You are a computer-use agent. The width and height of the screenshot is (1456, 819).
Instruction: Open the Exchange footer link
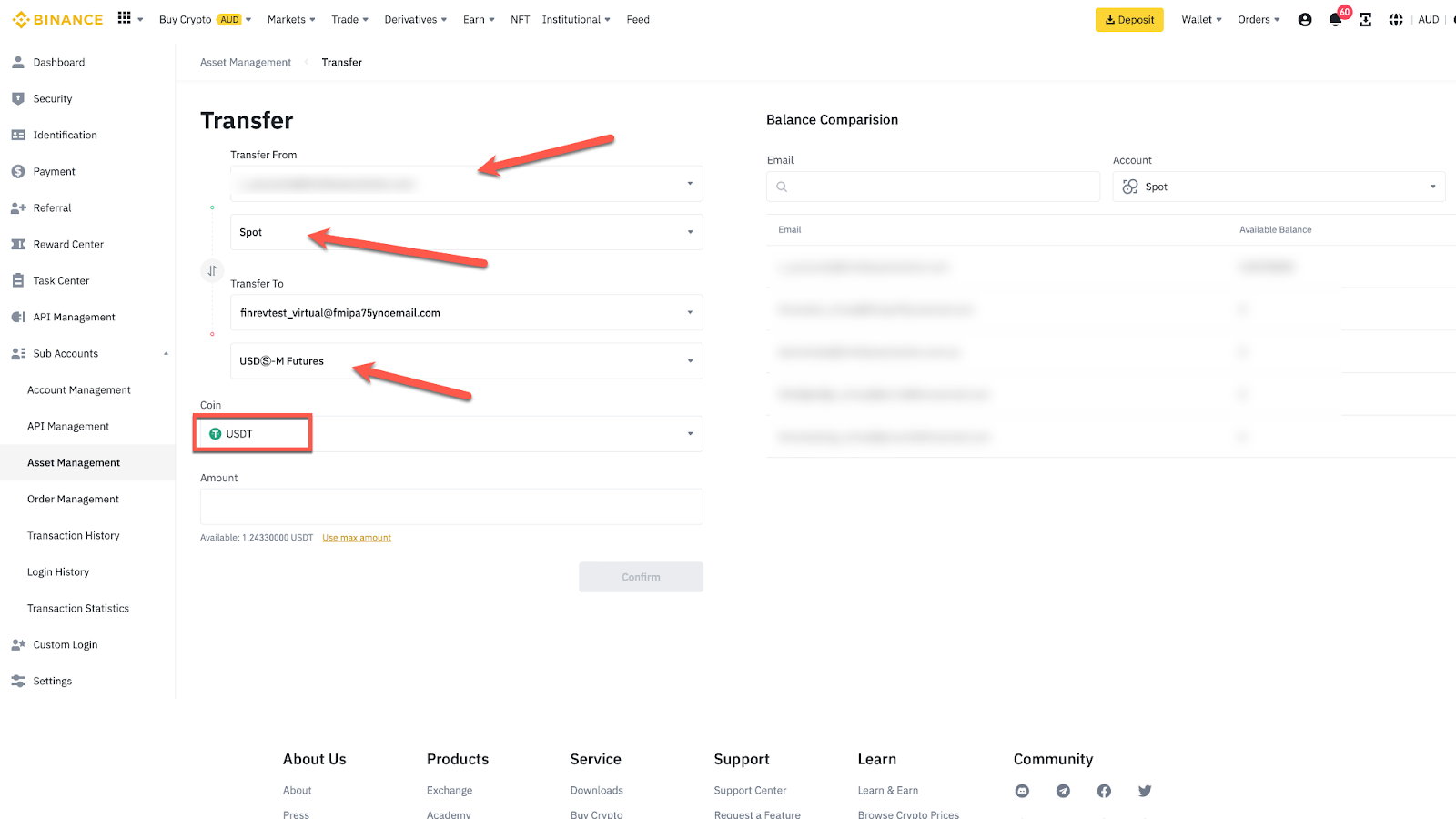tap(450, 791)
